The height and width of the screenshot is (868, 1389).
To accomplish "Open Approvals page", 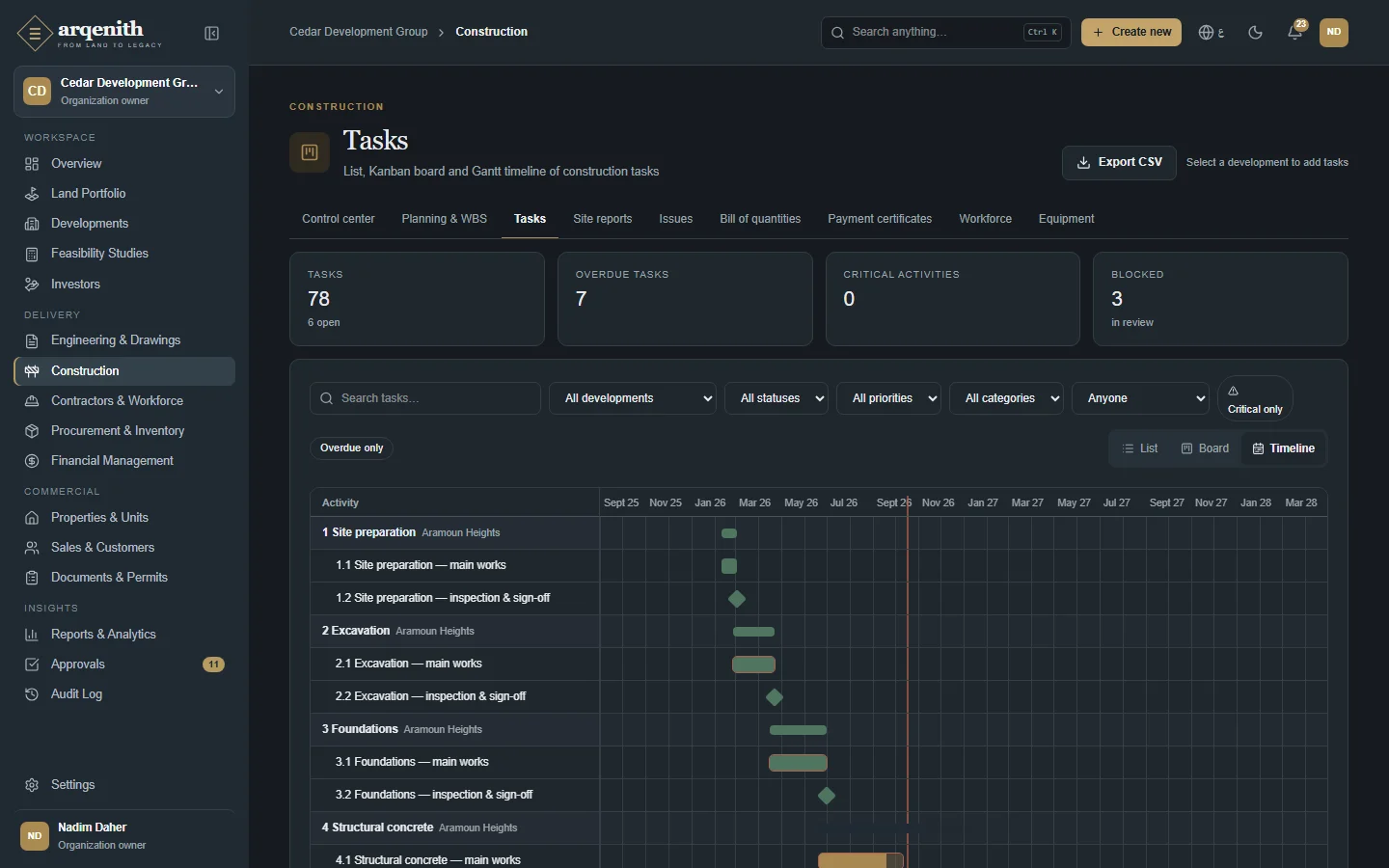I will [124, 665].
